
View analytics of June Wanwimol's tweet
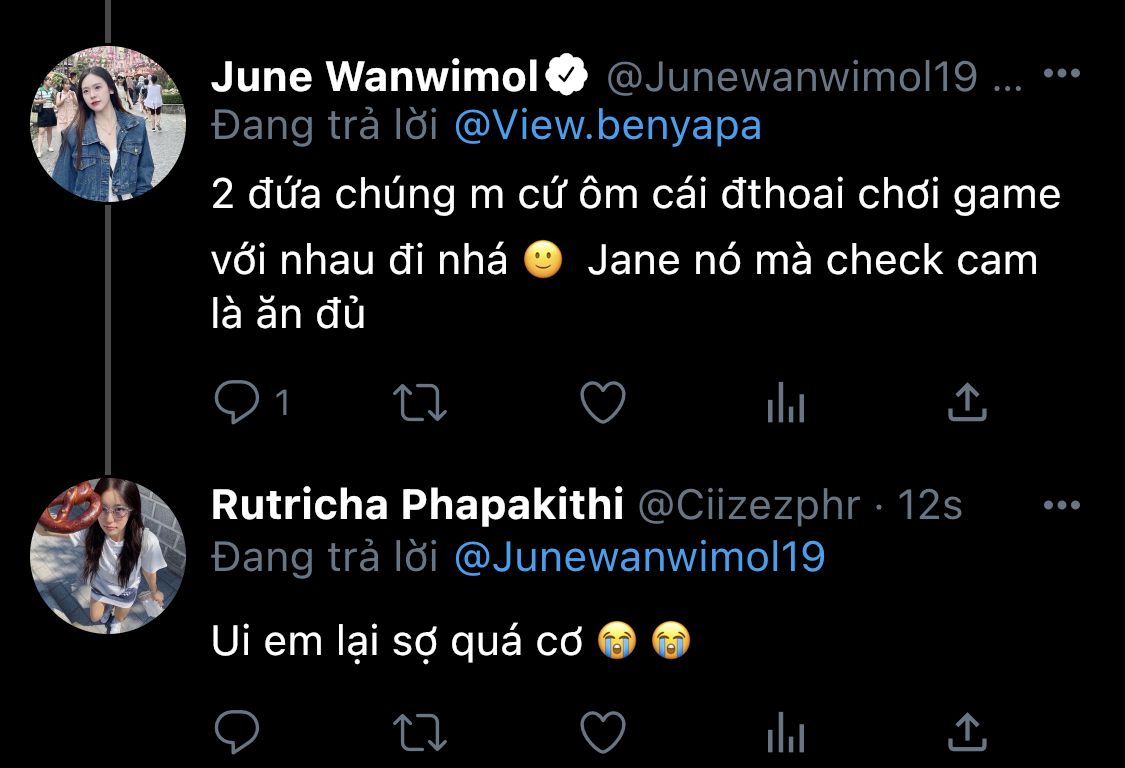(786, 402)
